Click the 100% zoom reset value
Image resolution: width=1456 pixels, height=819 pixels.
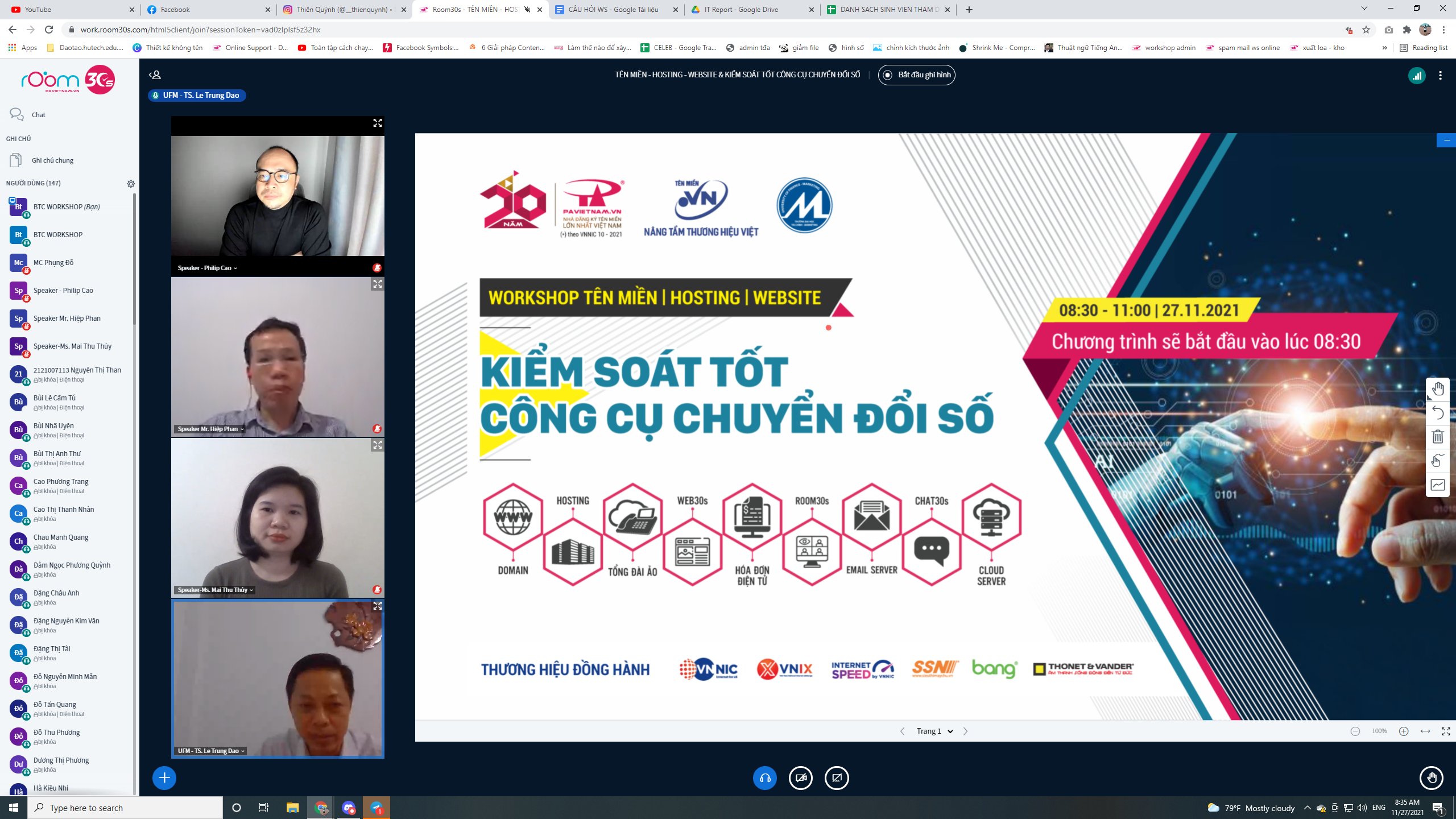[x=1379, y=731]
